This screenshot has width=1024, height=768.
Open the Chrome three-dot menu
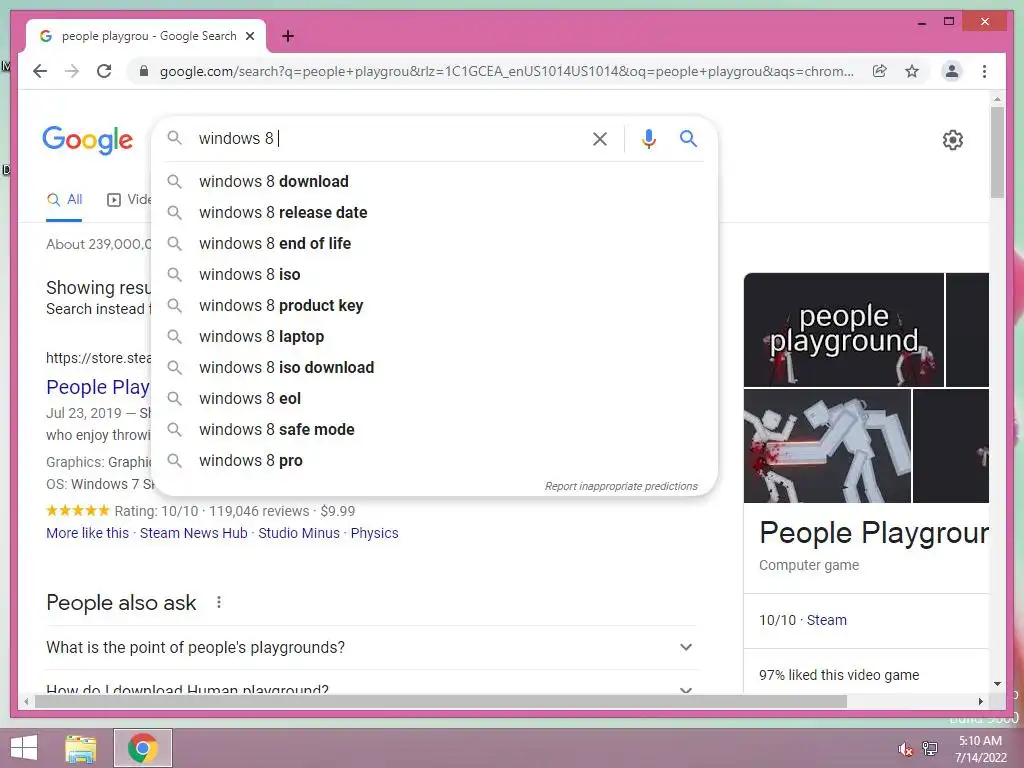pyautogui.click(x=984, y=71)
